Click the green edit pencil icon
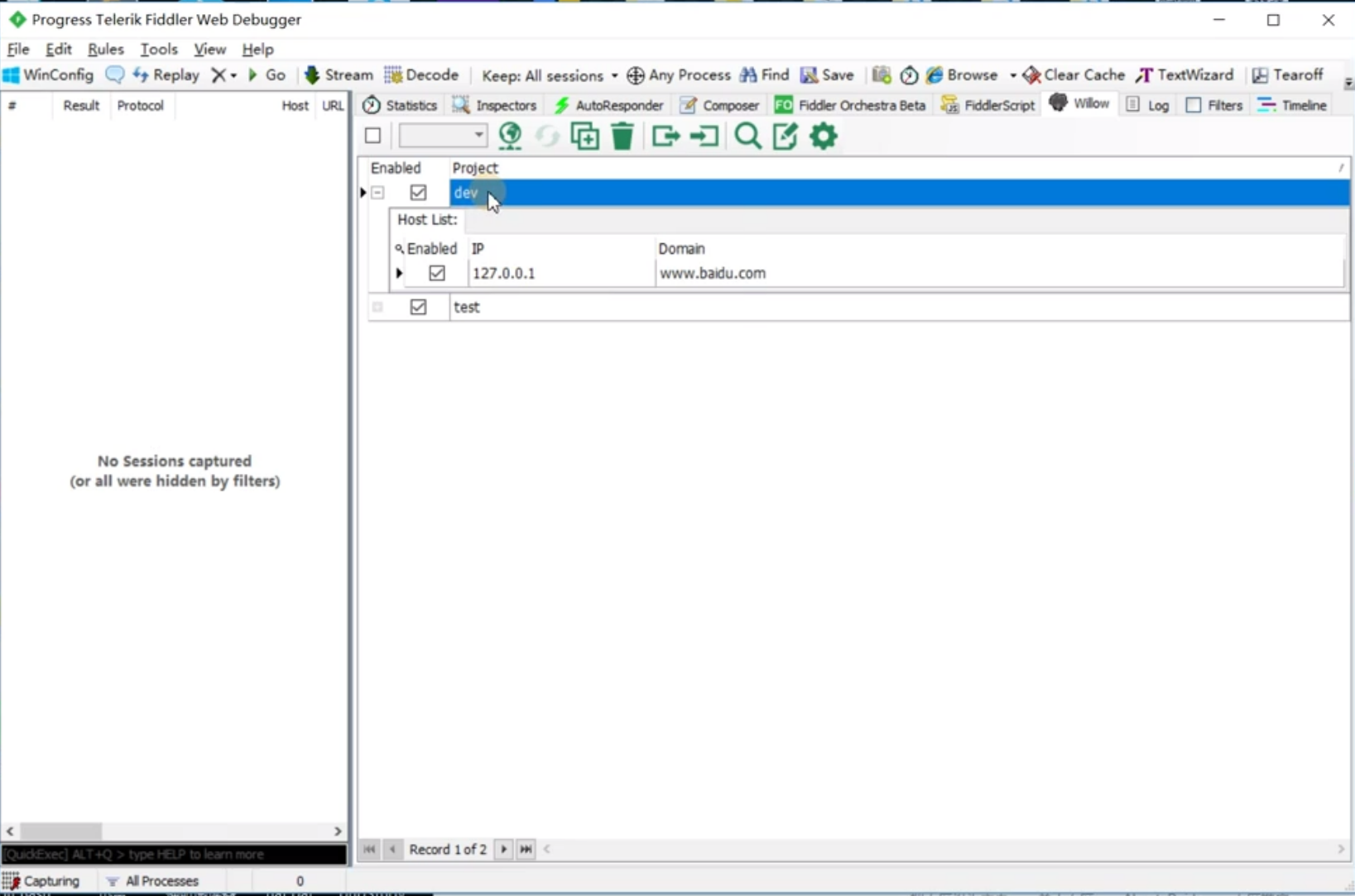This screenshot has width=1355, height=896. (786, 136)
